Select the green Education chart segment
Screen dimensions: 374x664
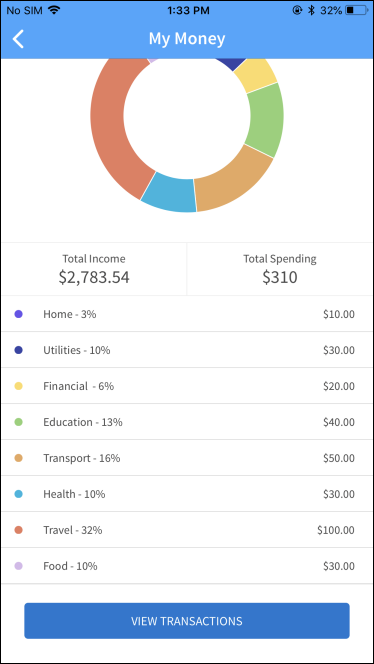pyautogui.click(x=266, y=120)
